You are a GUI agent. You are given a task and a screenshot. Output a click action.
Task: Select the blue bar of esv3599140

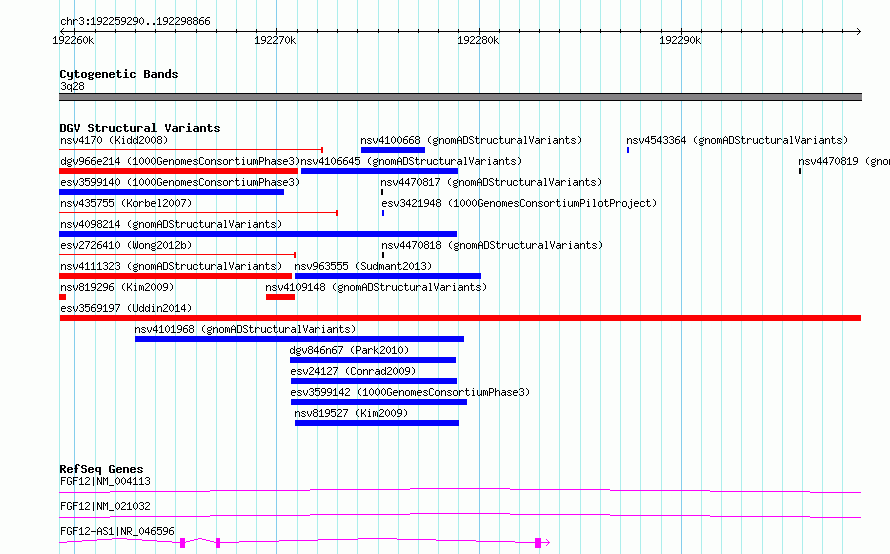(x=171, y=192)
